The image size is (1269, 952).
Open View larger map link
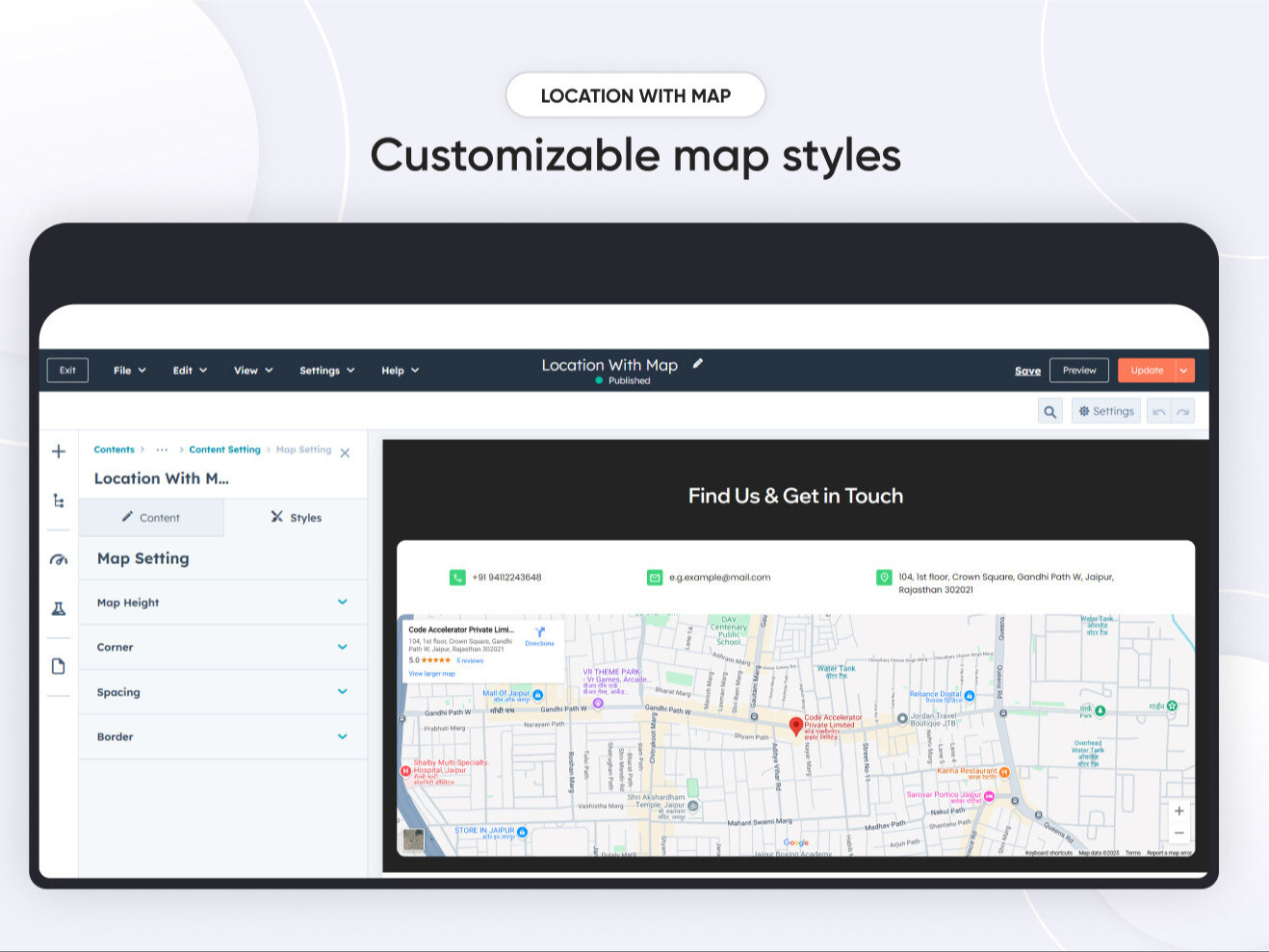pos(433,674)
